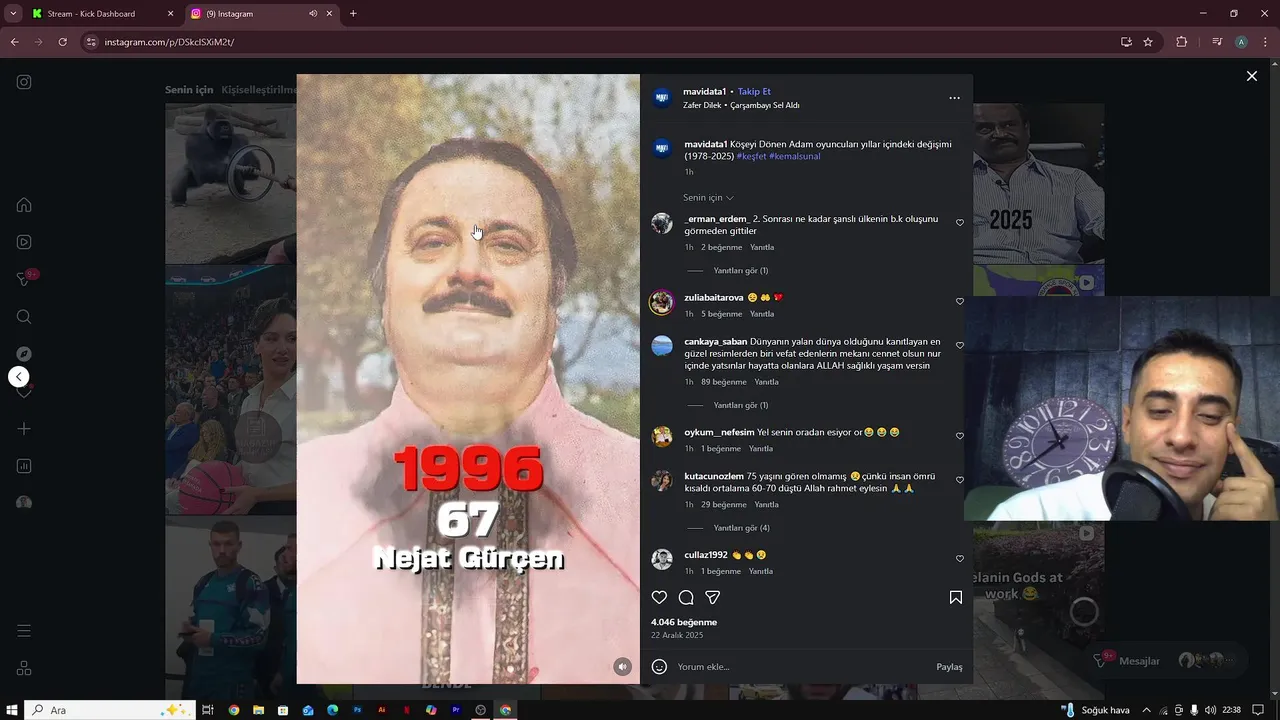Image resolution: width=1280 pixels, height=720 pixels.
Task: Expand replies under cankaya_saban's comment
Action: click(x=741, y=406)
